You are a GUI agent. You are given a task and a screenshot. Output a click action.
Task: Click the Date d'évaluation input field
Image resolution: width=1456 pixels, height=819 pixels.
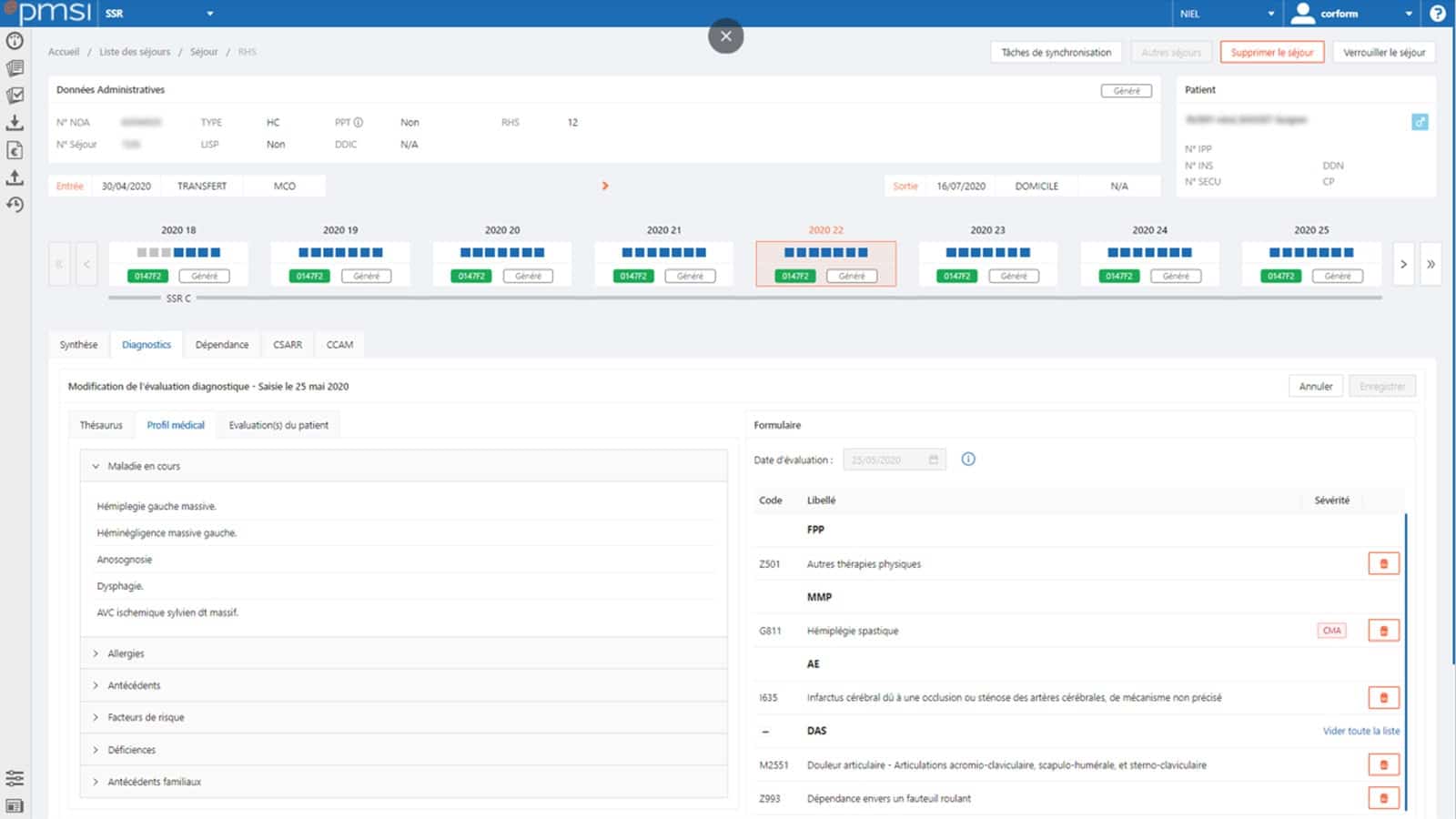point(895,460)
